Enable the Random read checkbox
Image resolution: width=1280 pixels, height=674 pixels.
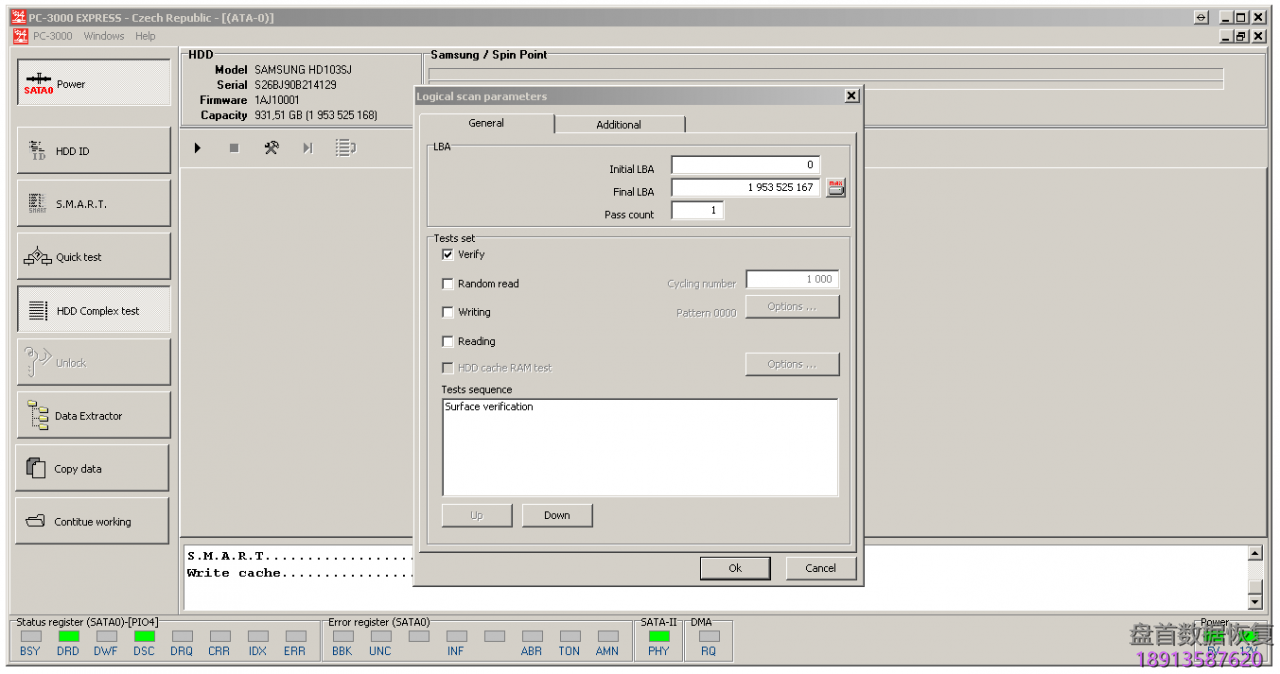tap(448, 284)
